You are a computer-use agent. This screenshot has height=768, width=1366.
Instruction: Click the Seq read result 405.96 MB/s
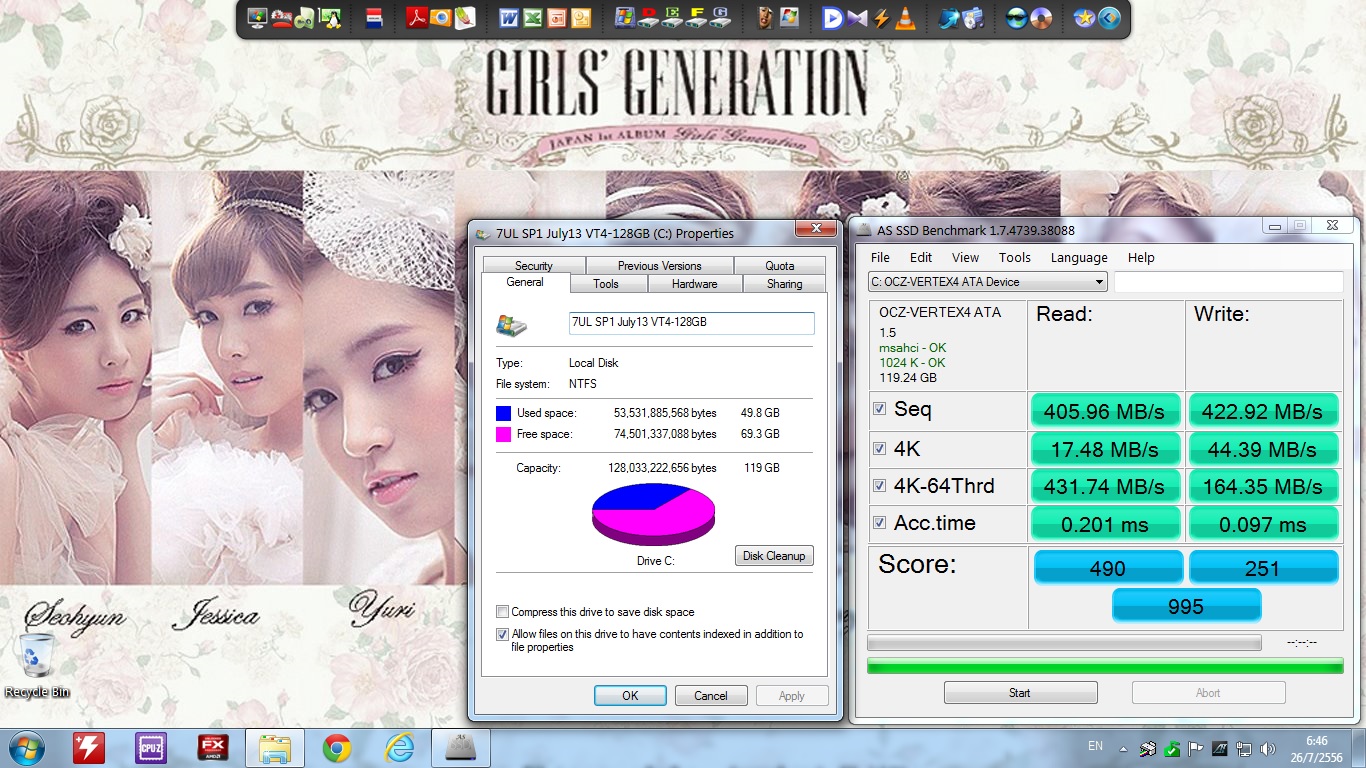click(1105, 411)
